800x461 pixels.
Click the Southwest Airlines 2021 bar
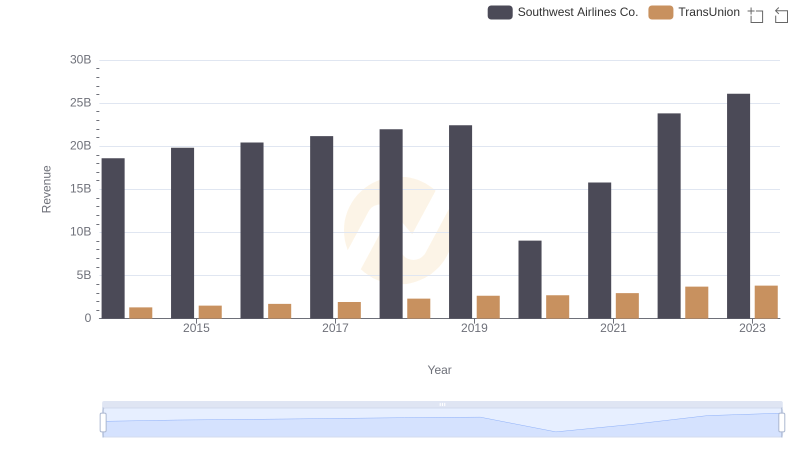pos(599,250)
